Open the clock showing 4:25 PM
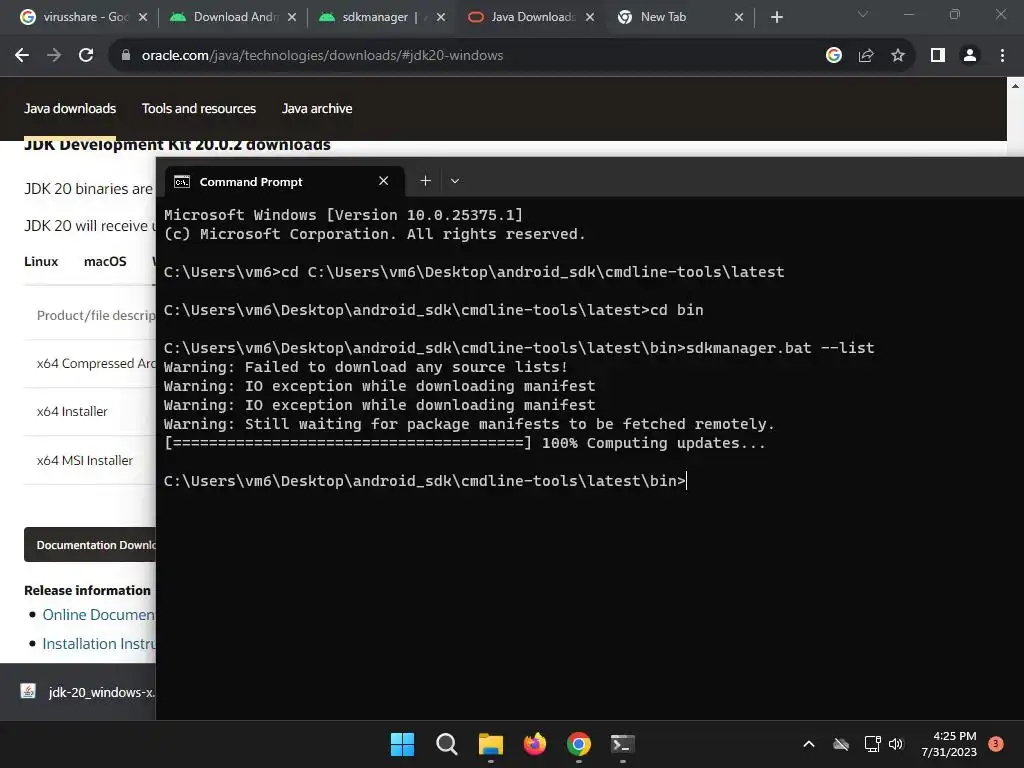Screen dimensions: 1024x768 pyautogui.click(x=949, y=744)
